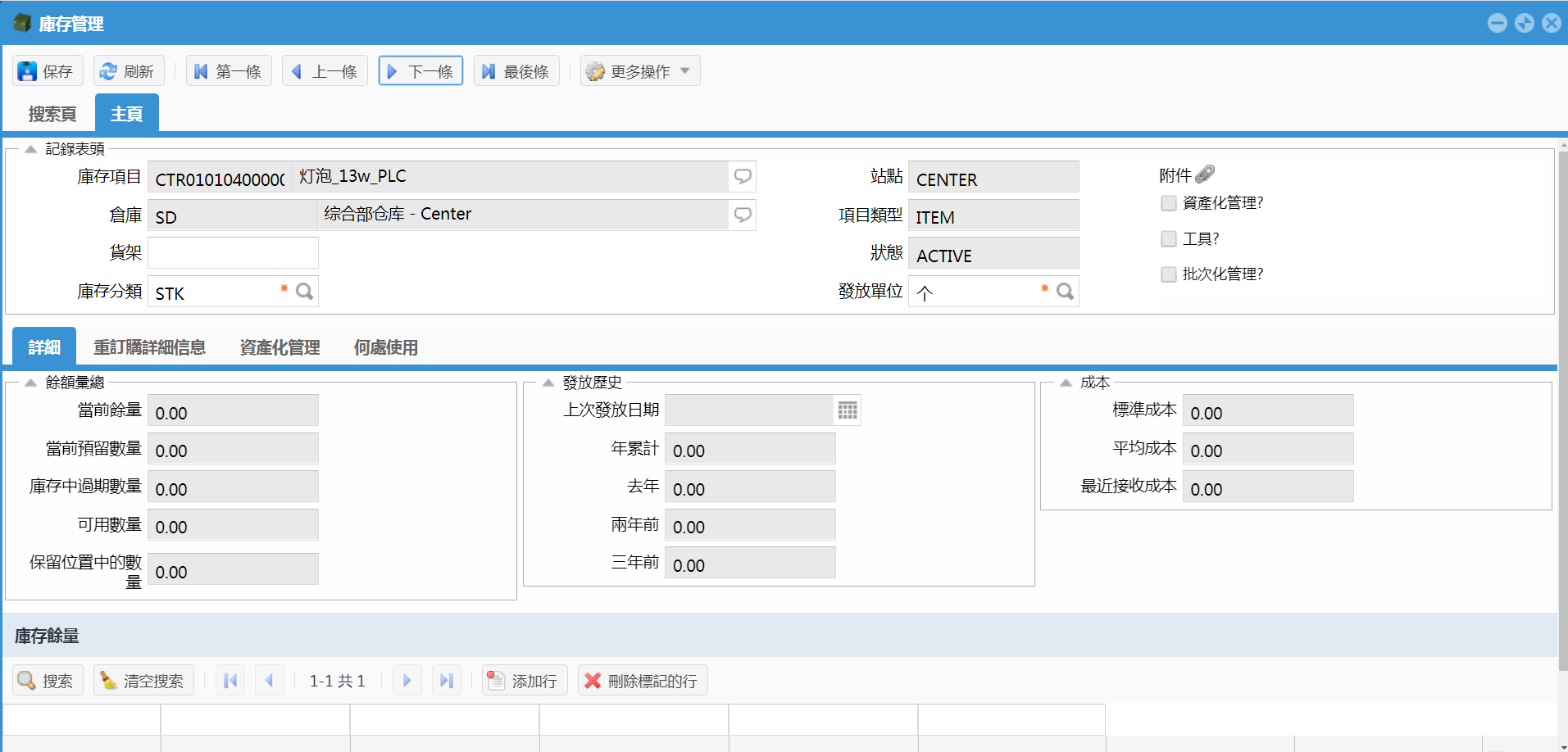Click long description icon beside 灯泡_13w_PLC
Screen dimensions: 1568x752
(743, 176)
